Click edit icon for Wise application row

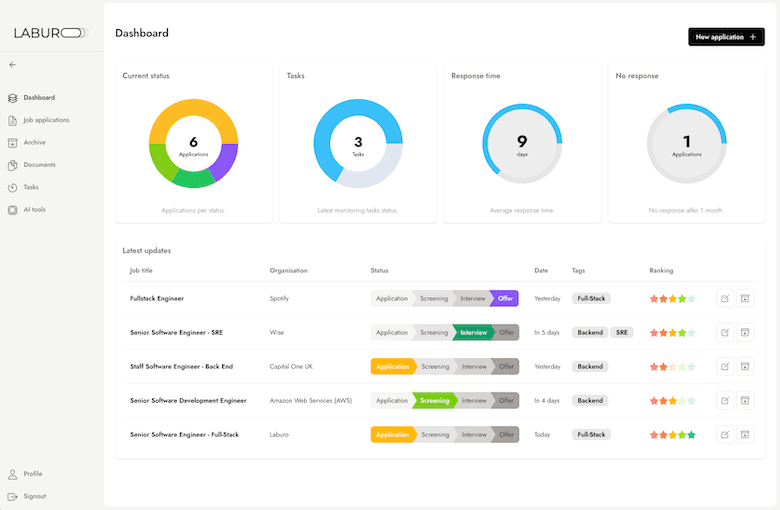(x=725, y=332)
